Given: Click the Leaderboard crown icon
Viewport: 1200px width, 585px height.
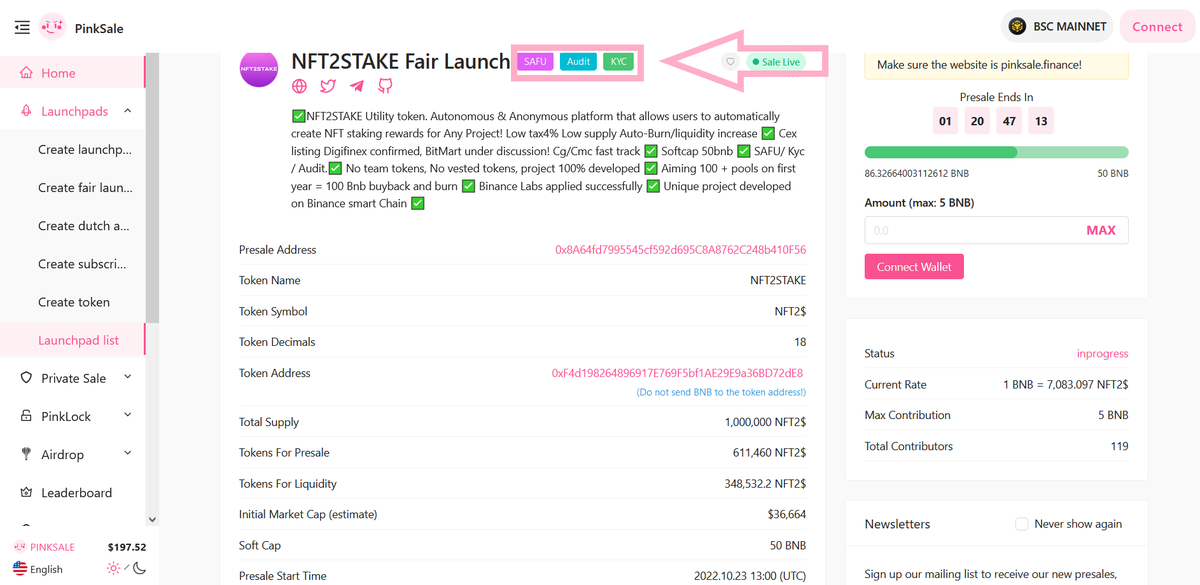Looking at the screenshot, I should point(26,492).
